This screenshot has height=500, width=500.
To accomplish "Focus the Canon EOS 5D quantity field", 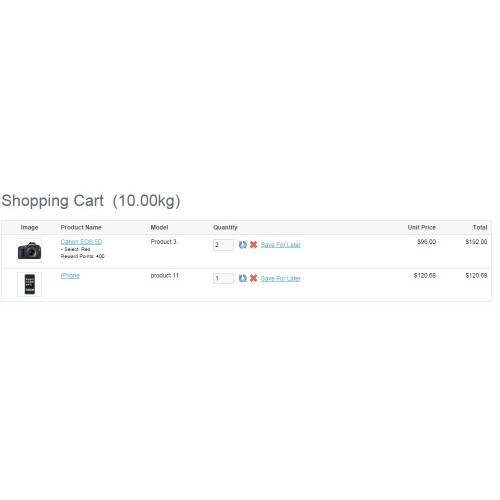I will [x=223, y=245].
